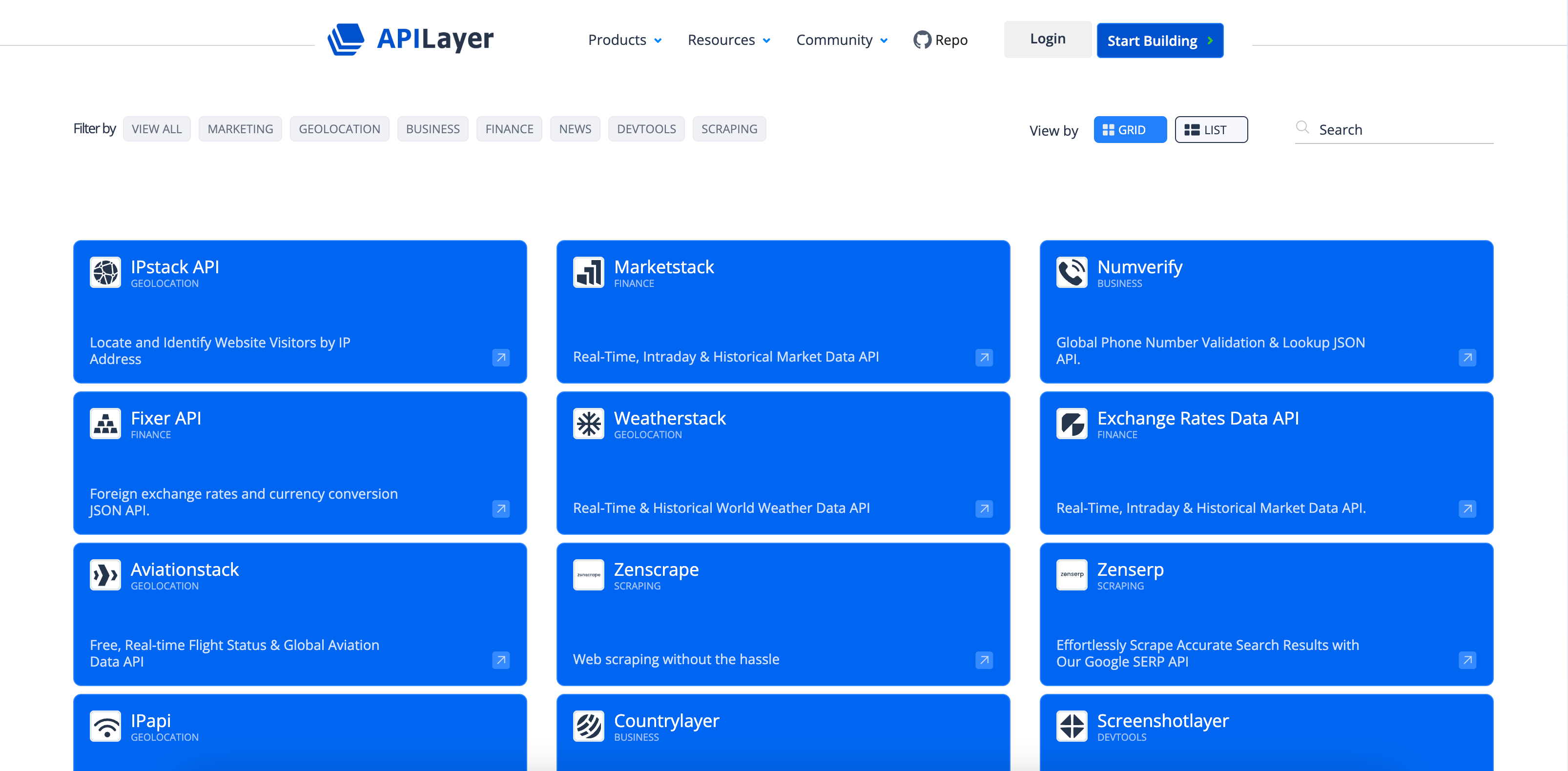This screenshot has height=771, width=1568.
Task: Filter by DEVTOOLS category
Action: coord(646,129)
